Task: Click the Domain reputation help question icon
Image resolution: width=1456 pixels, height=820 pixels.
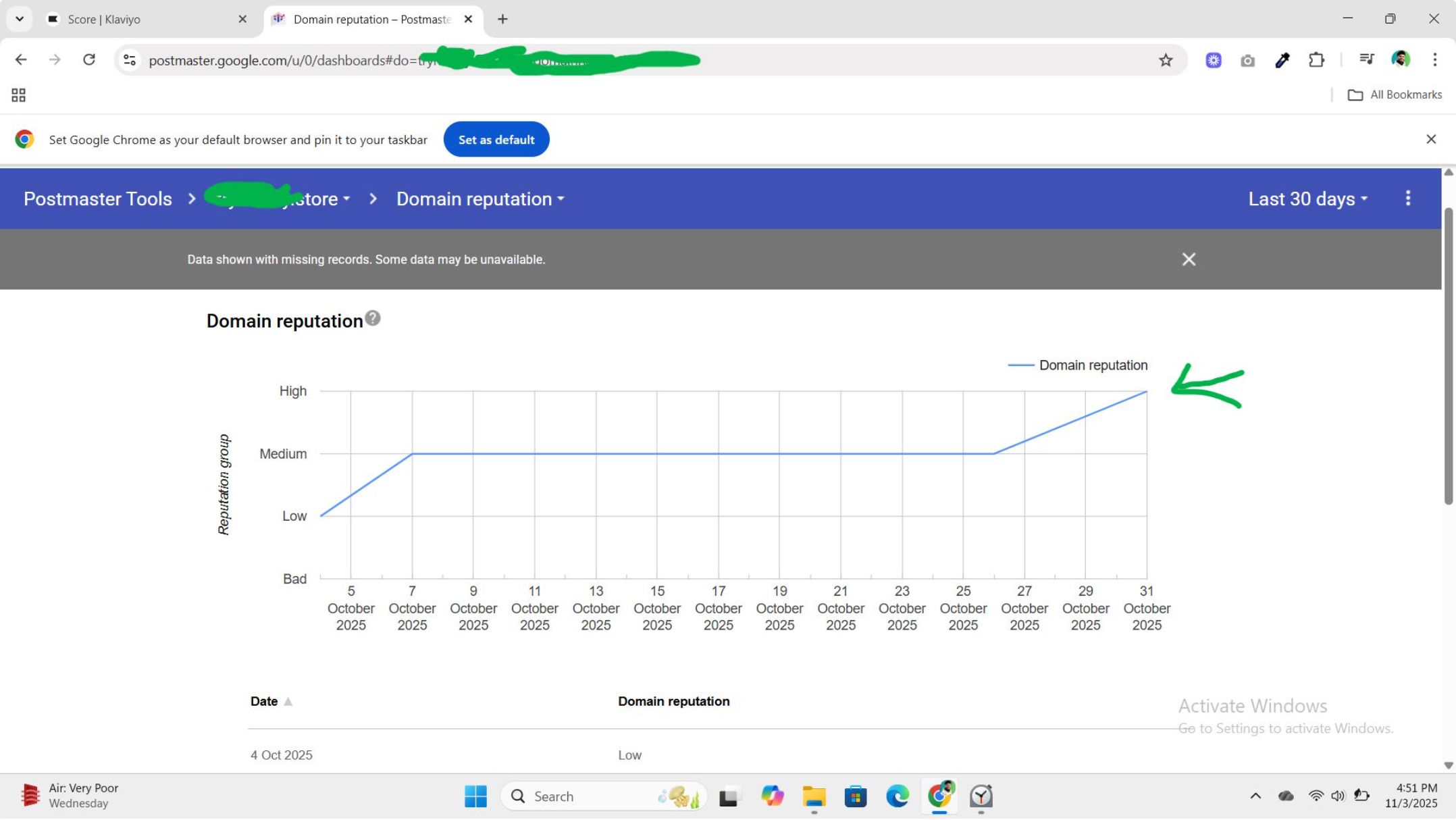Action: (x=373, y=318)
